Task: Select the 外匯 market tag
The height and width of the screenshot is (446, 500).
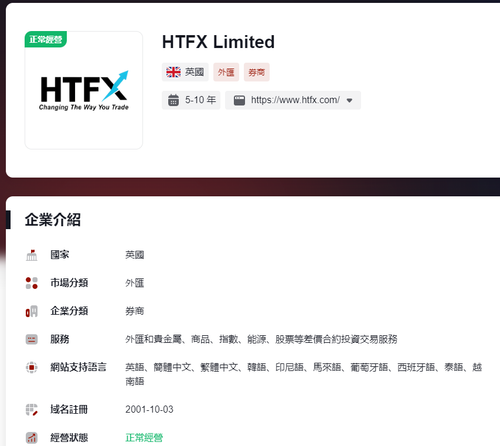Action: [226, 72]
